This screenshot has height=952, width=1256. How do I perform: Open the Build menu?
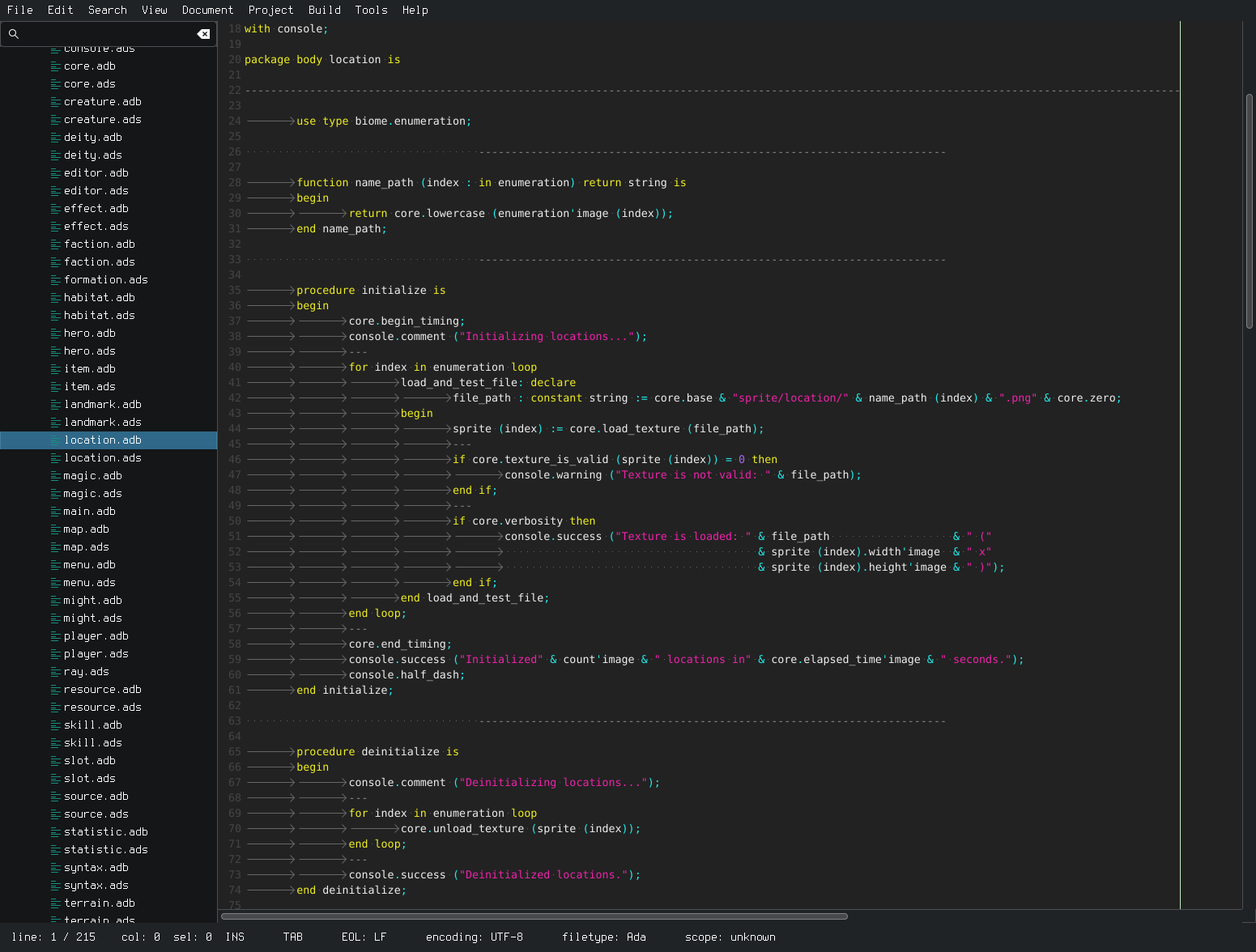324,10
